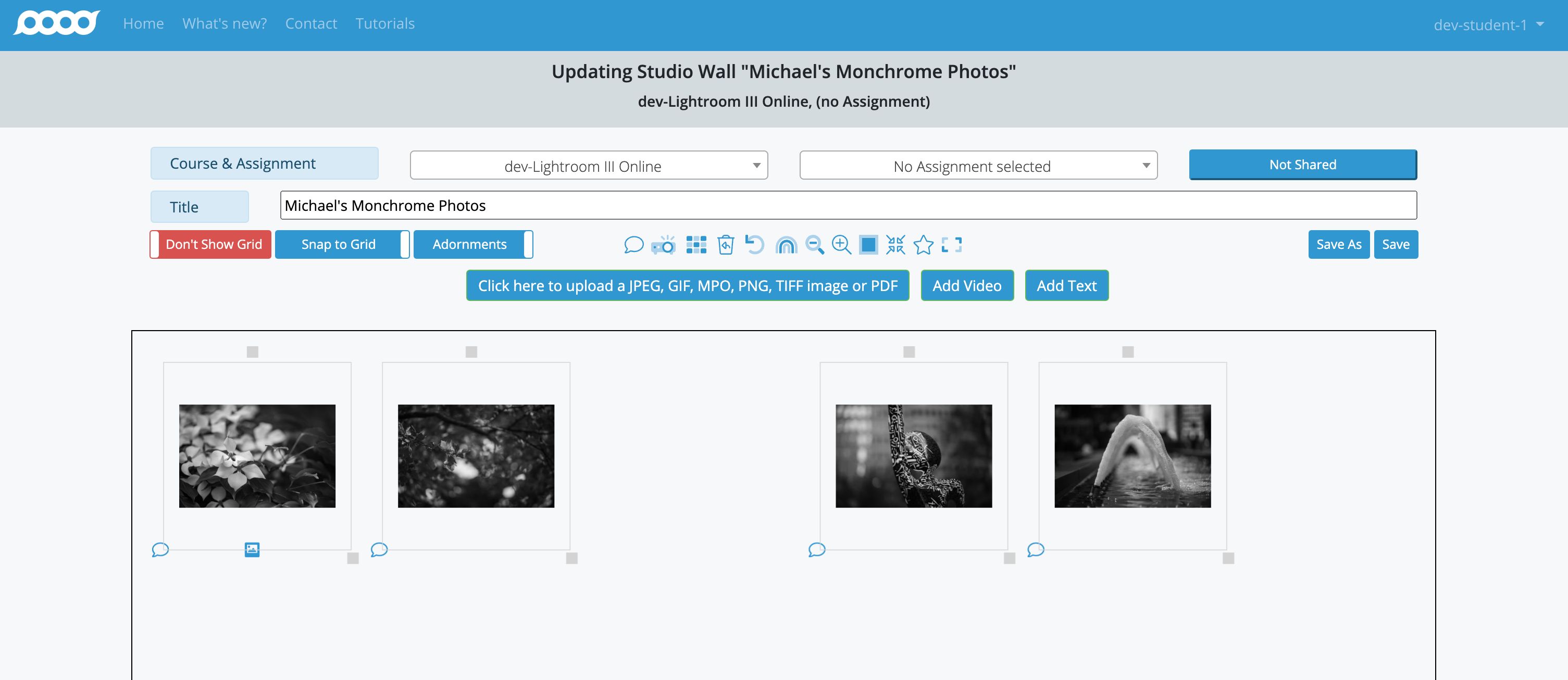
Task: Click the Add Text button
Action: click(x=1066, y=285)
